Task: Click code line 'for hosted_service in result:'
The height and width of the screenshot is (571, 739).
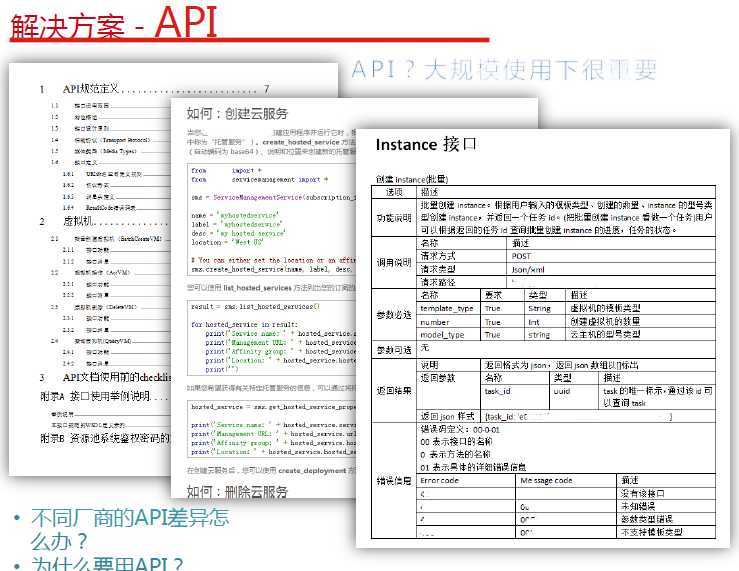Action: coord(244,324)
